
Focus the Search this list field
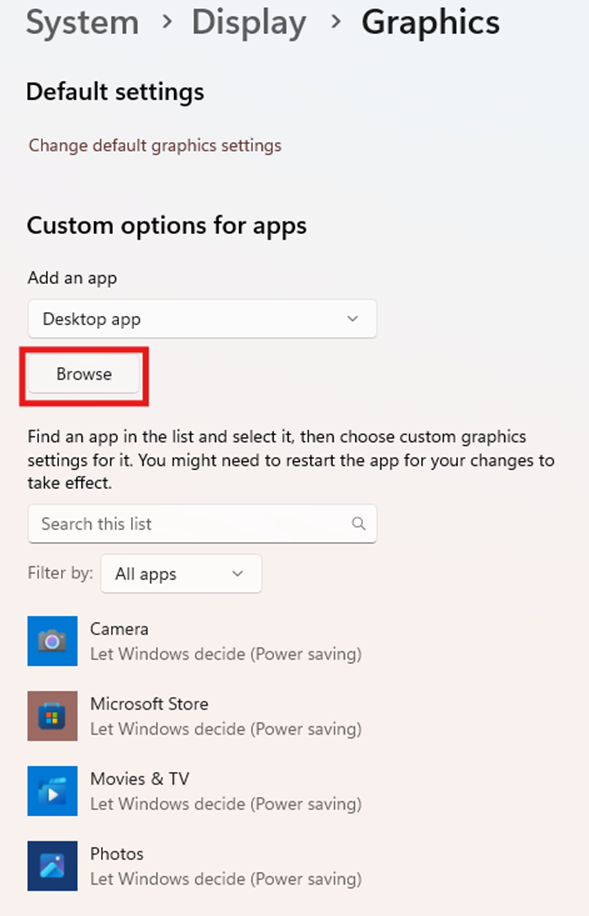[202, 524]
